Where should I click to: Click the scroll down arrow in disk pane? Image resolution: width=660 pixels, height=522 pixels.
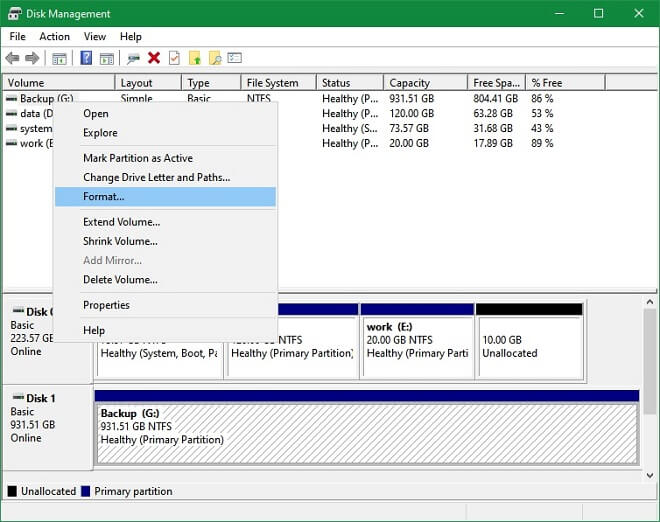(x=649, y=475)
